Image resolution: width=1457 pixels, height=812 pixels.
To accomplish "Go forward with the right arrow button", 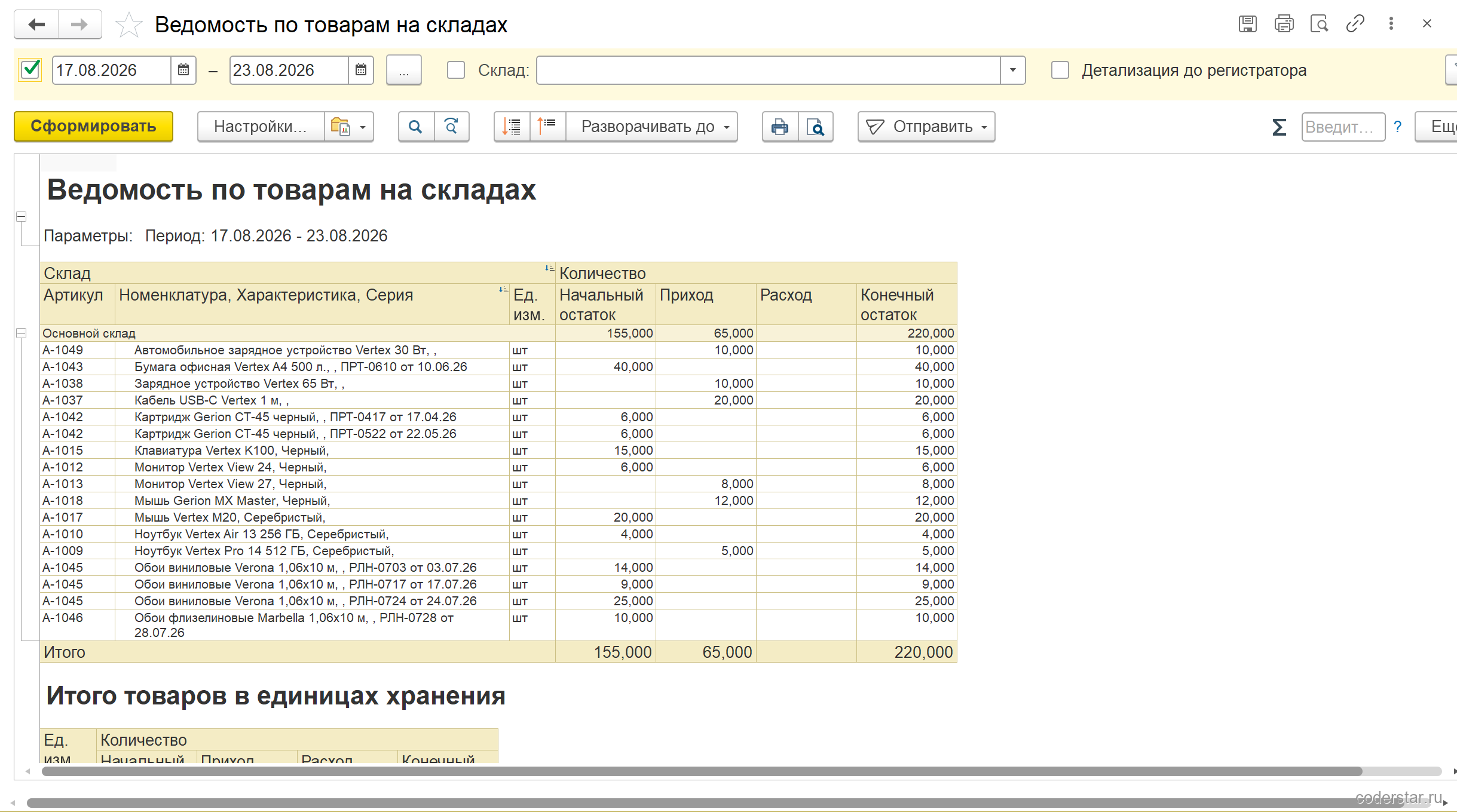I will (x=79, y=24).
